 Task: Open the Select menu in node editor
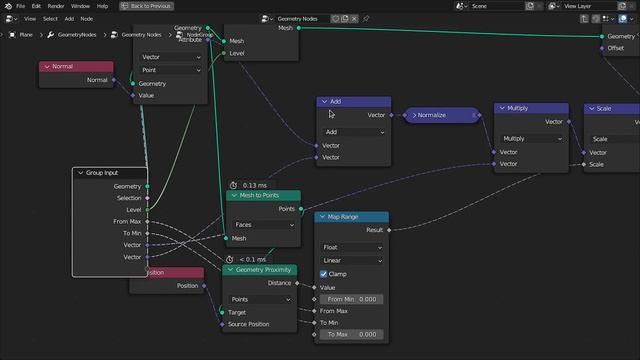pos(50,19)
